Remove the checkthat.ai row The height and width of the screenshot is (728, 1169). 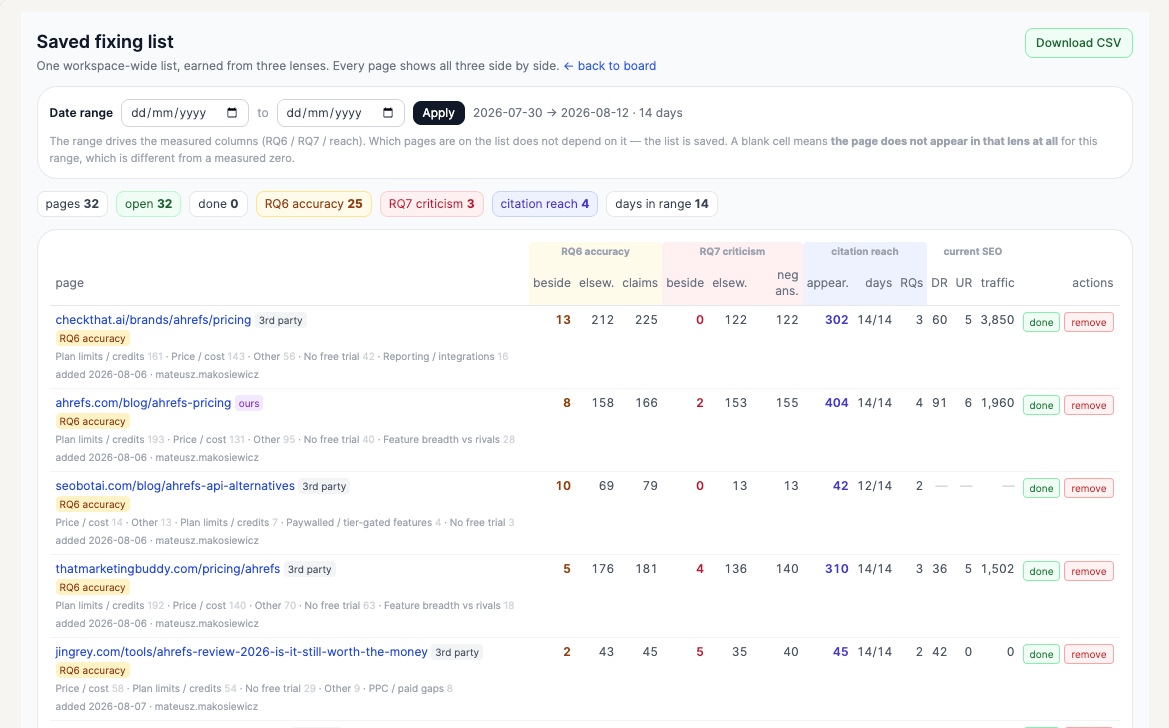point(1088,322)
